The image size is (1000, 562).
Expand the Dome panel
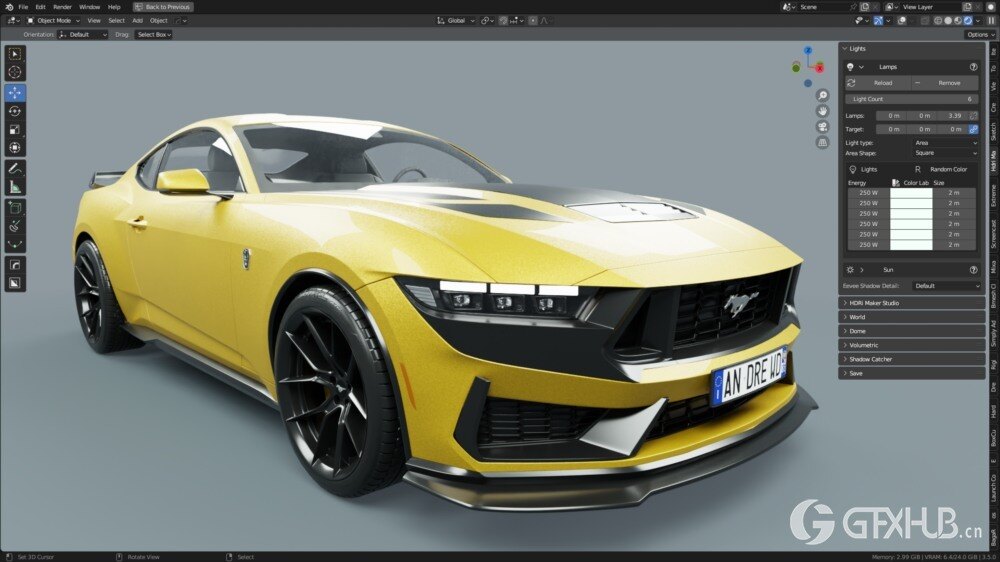click(x=912, y=331)
